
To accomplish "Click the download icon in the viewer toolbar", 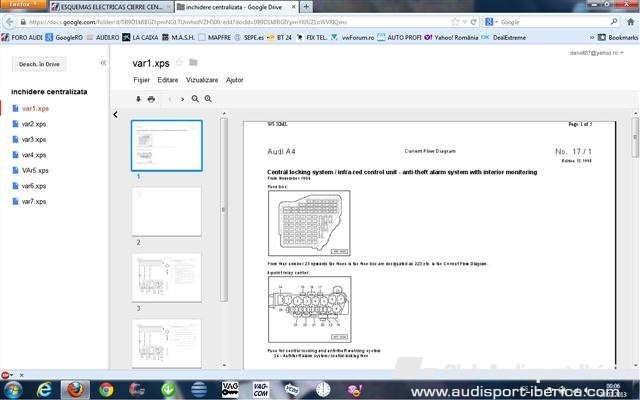I will click(138, 99).
